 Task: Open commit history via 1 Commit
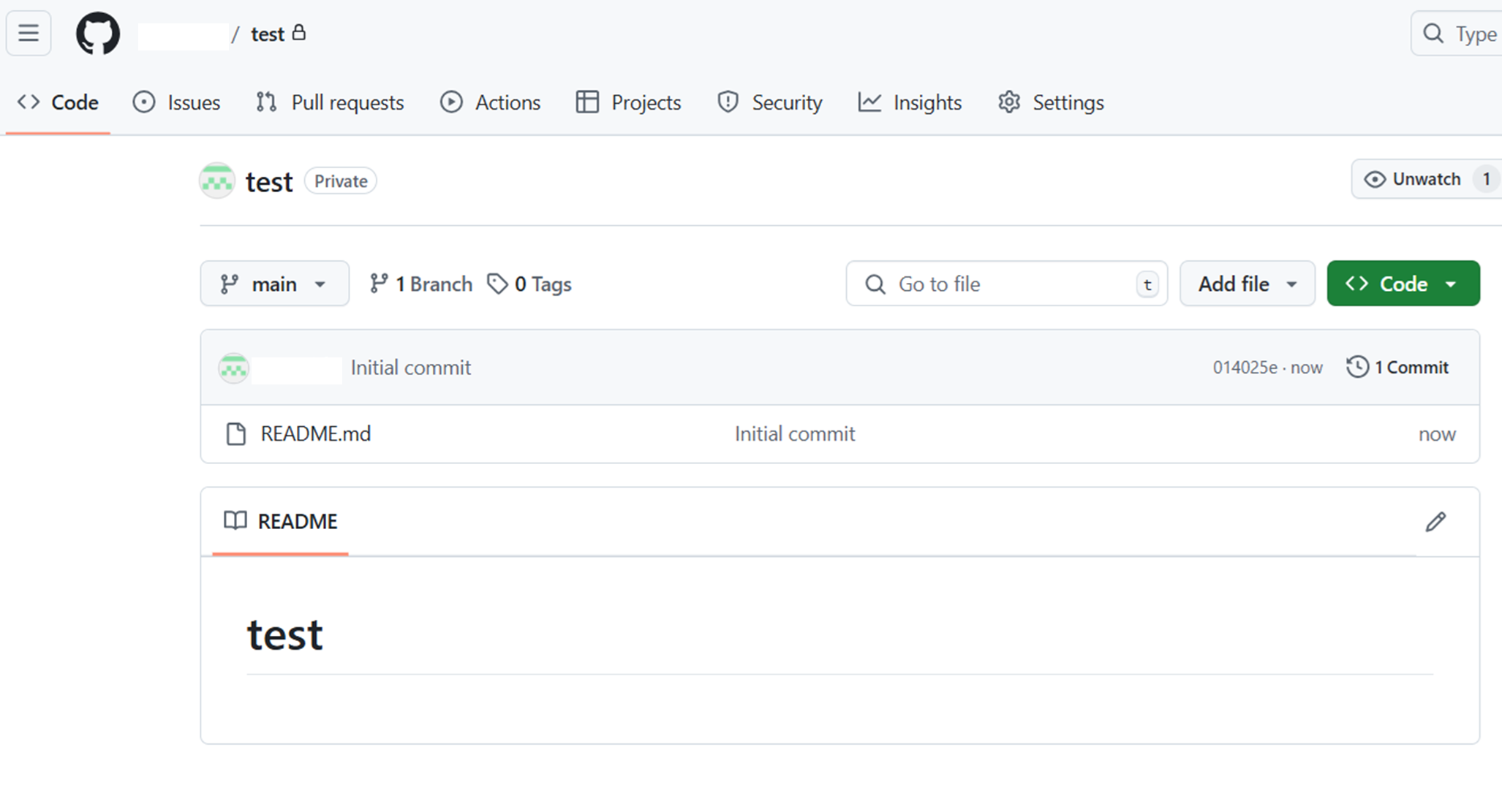[1397, 367]
